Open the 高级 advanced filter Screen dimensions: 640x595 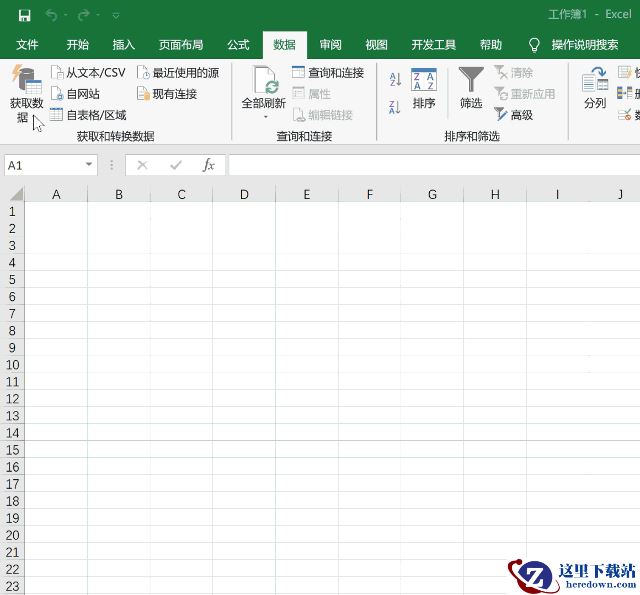click(513, 115)
